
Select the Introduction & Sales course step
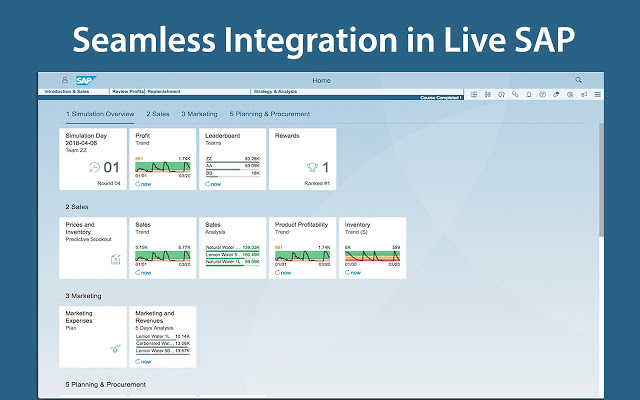click(x=74, y=91)
